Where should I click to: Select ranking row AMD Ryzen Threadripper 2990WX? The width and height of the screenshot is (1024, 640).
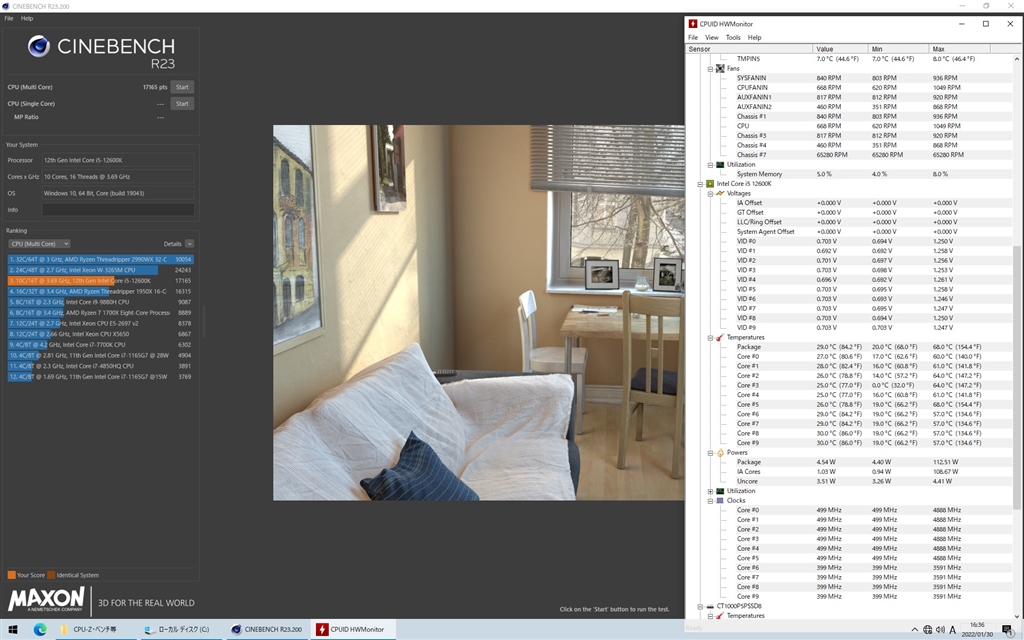pyautogui.click(x=101, y=259)
